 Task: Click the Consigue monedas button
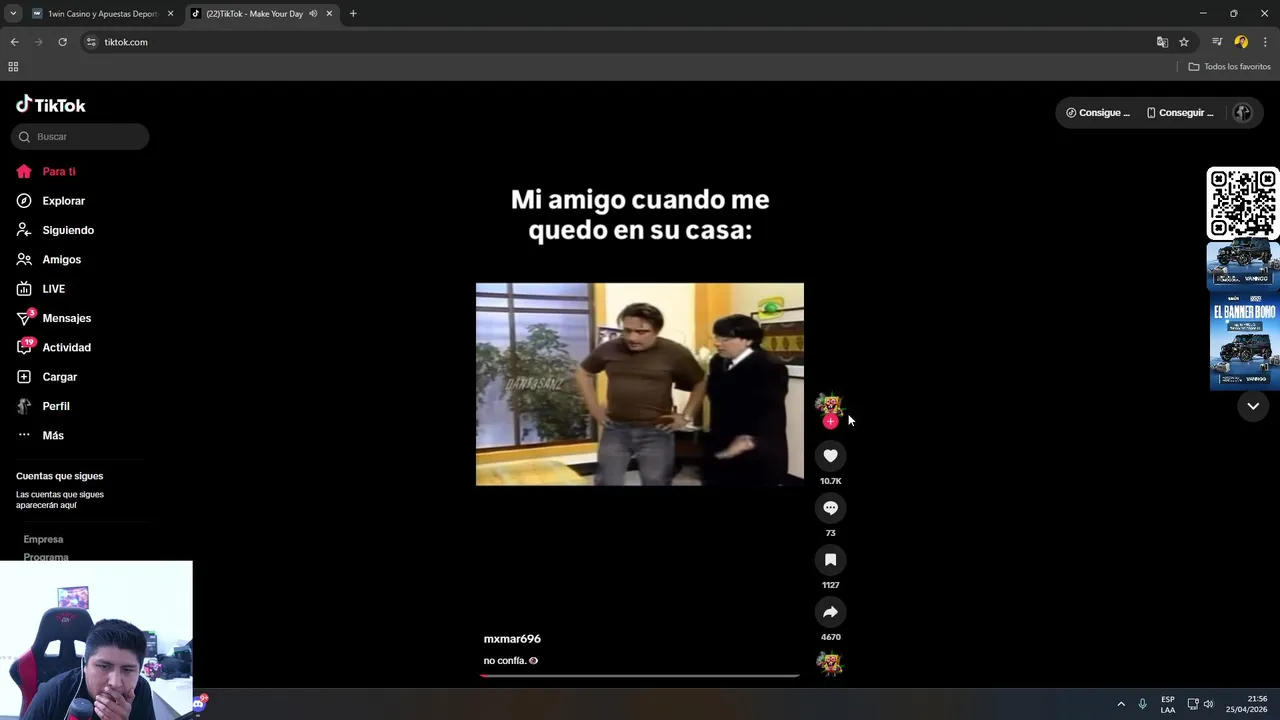point(1098,113)
